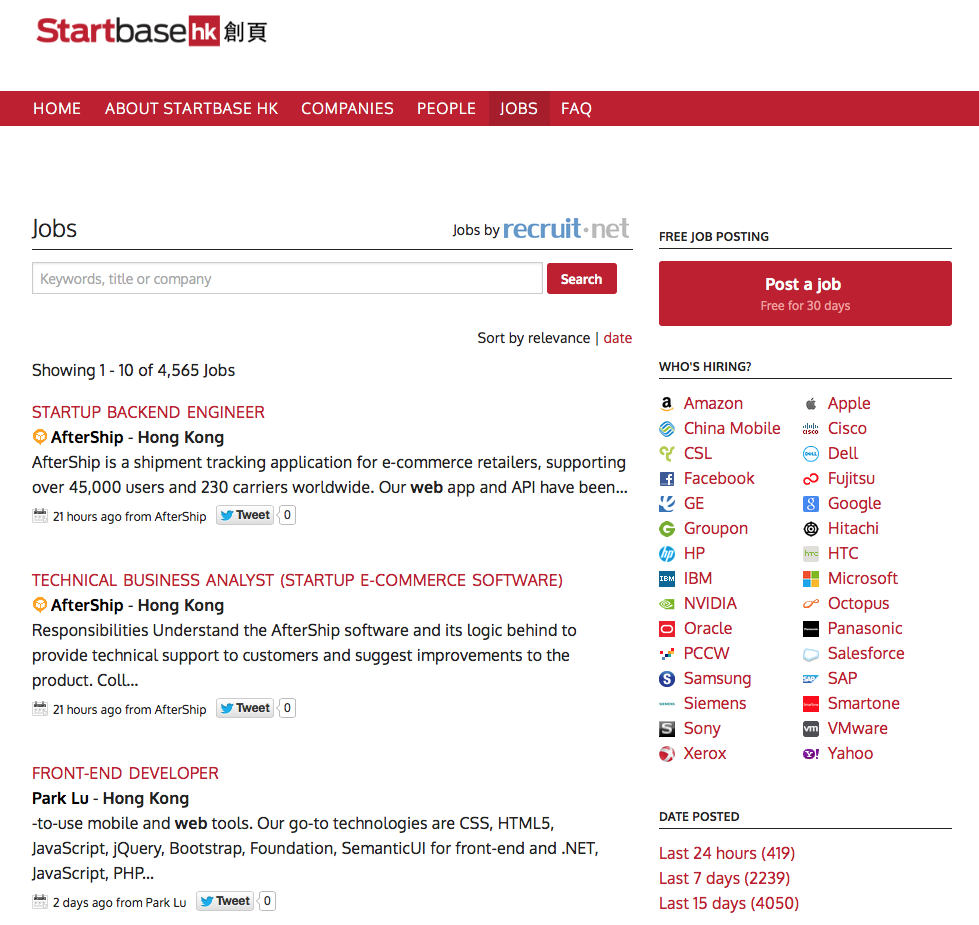
Task: Click the Groupon logo icon
Action: 667,529
